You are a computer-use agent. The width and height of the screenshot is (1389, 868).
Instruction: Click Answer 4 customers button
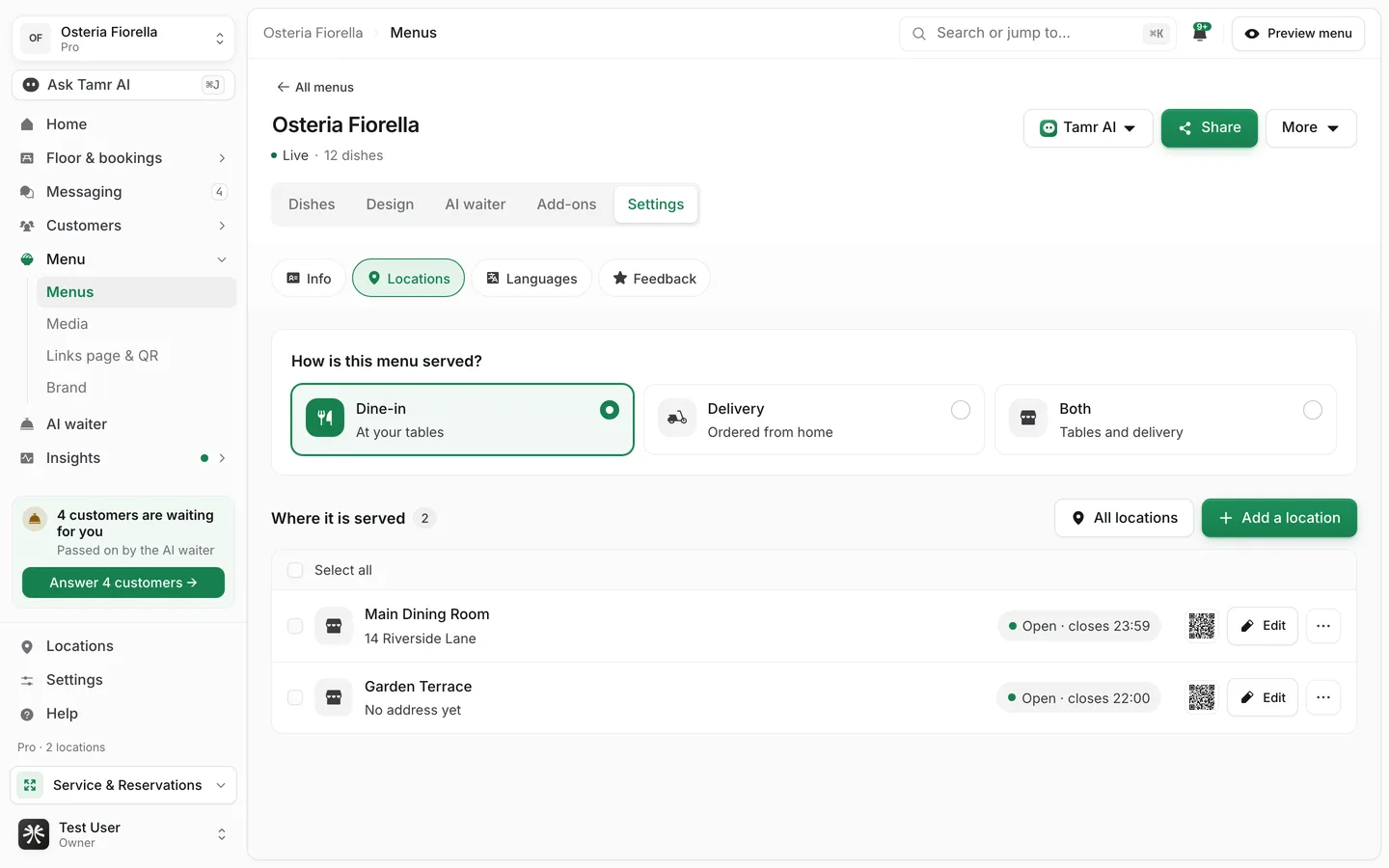tap(123, 583)
